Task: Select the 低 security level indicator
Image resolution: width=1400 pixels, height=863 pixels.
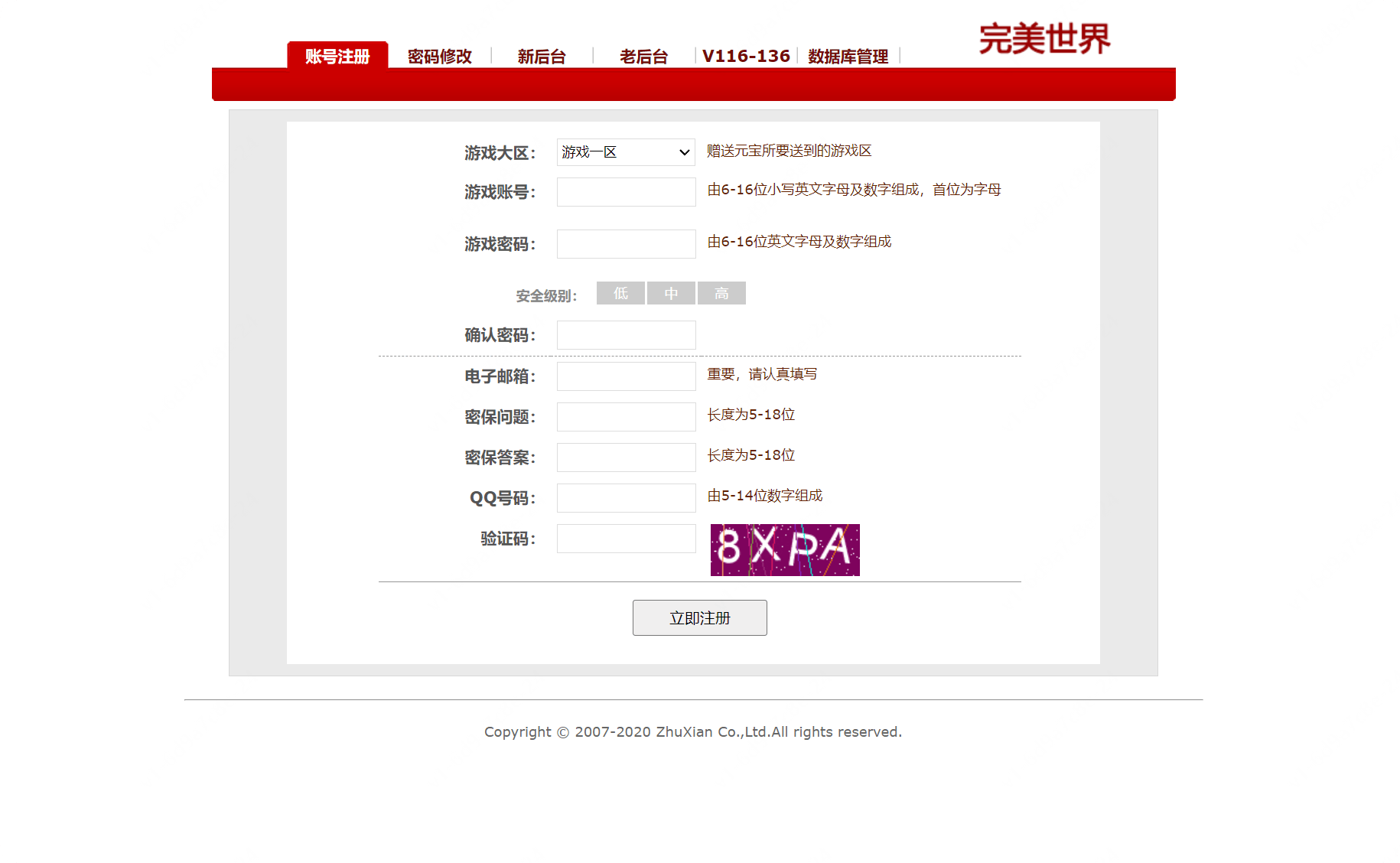Action: (x=620, y=293)
